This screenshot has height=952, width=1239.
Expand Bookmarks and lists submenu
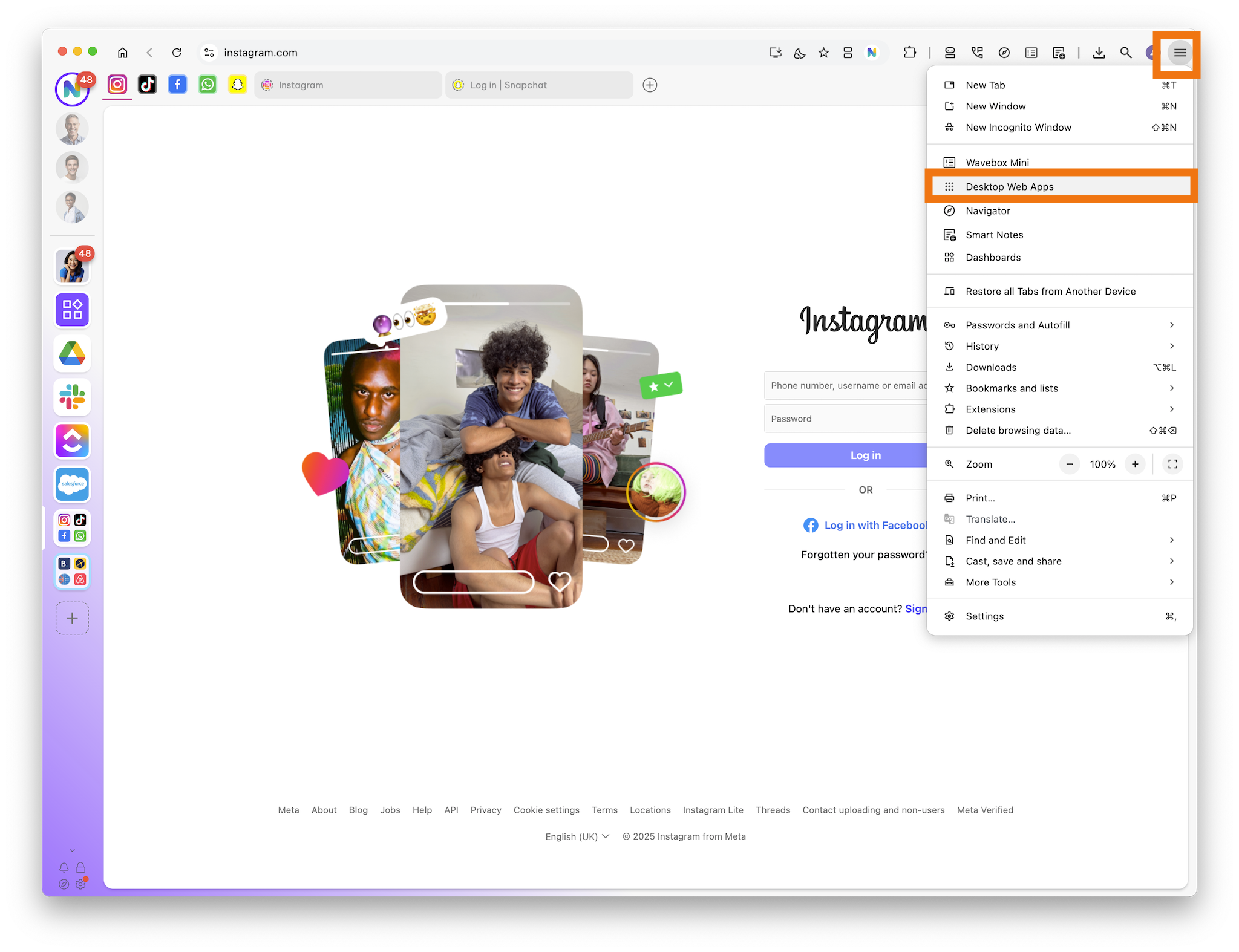click(x=1060, y=388)
